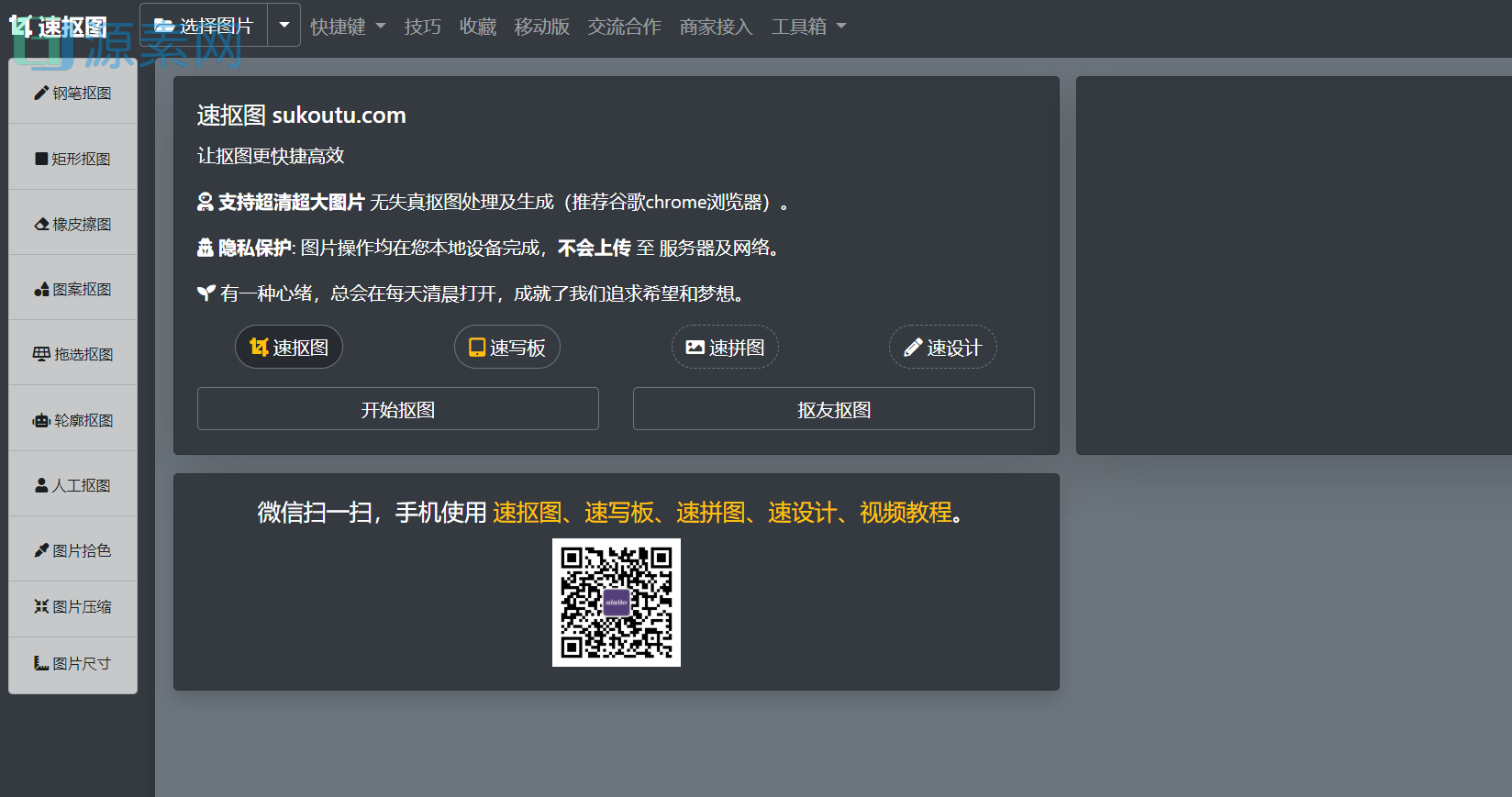Click the 速拼图 pill button
Image resolution: width=1512 pixels, height=797 pixels.
(725, 347)
